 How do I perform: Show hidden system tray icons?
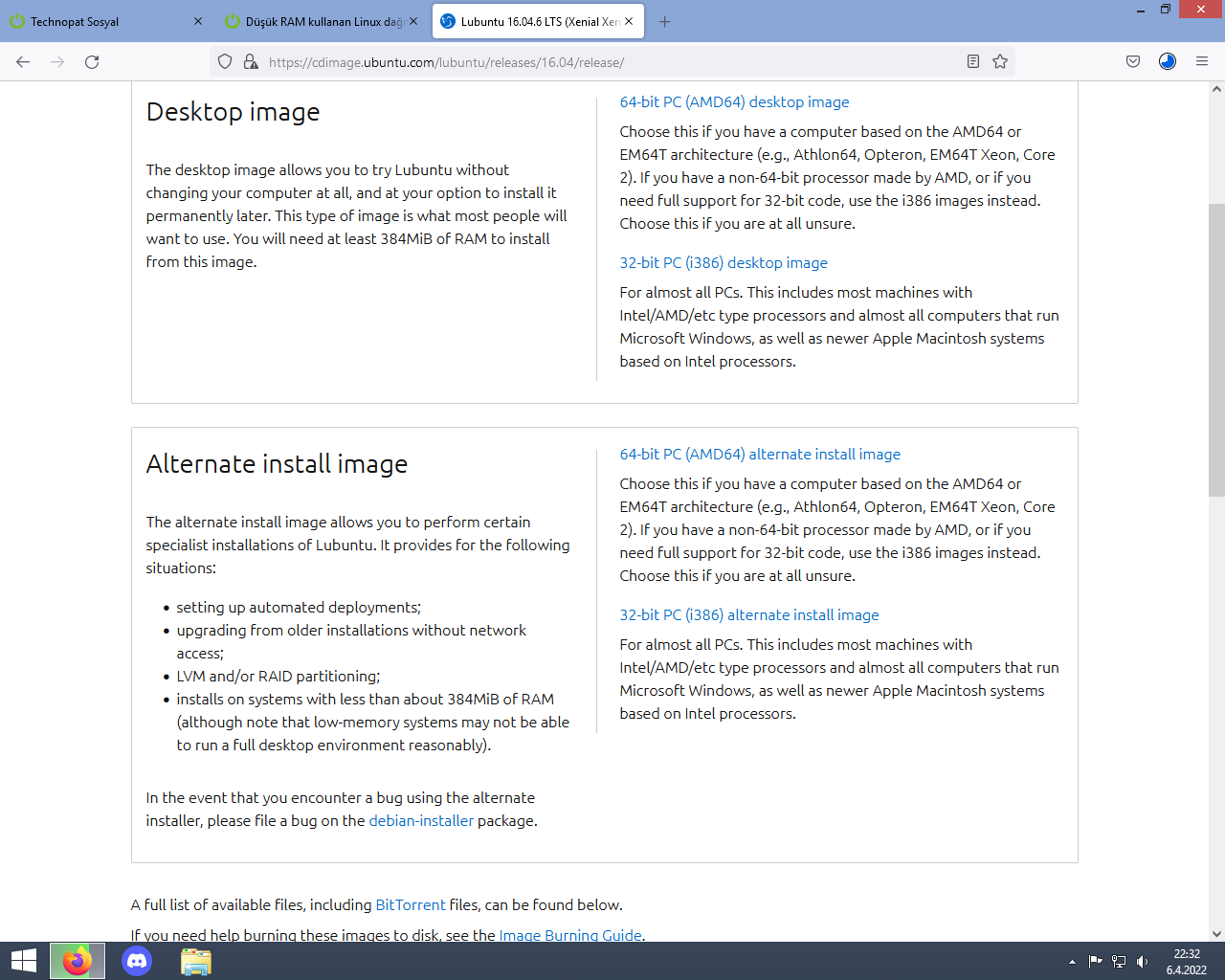pyautogui.click(x=1072, y=962)
